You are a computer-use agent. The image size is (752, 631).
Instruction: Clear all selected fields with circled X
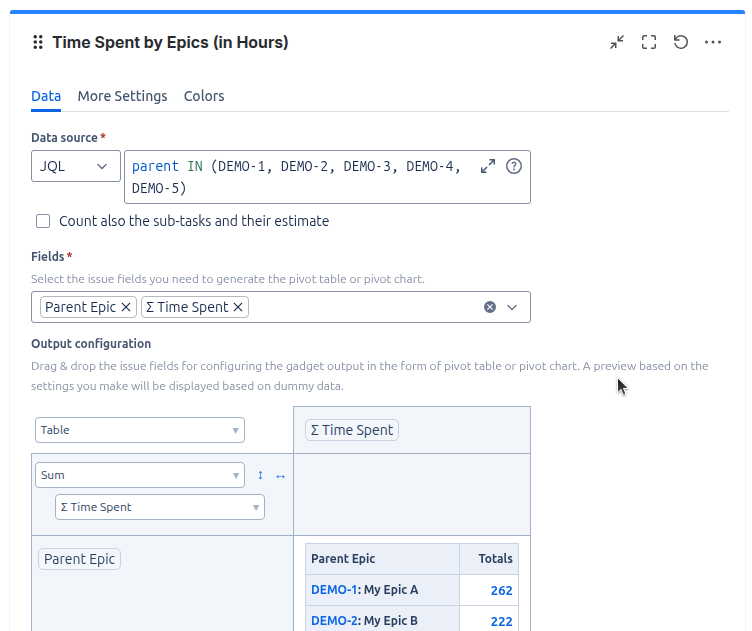(490, 307)
